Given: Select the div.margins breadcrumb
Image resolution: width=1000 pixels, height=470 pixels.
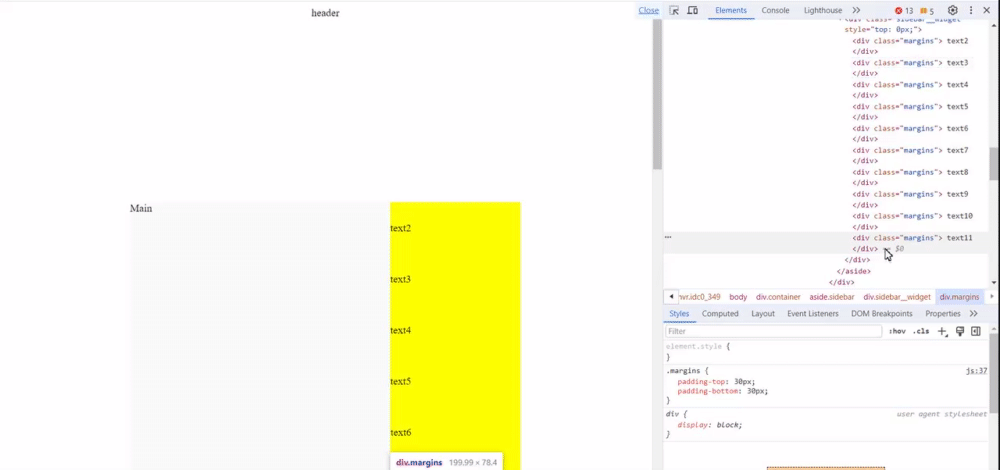Looking at the screenshot, I should tap(959, 297).
